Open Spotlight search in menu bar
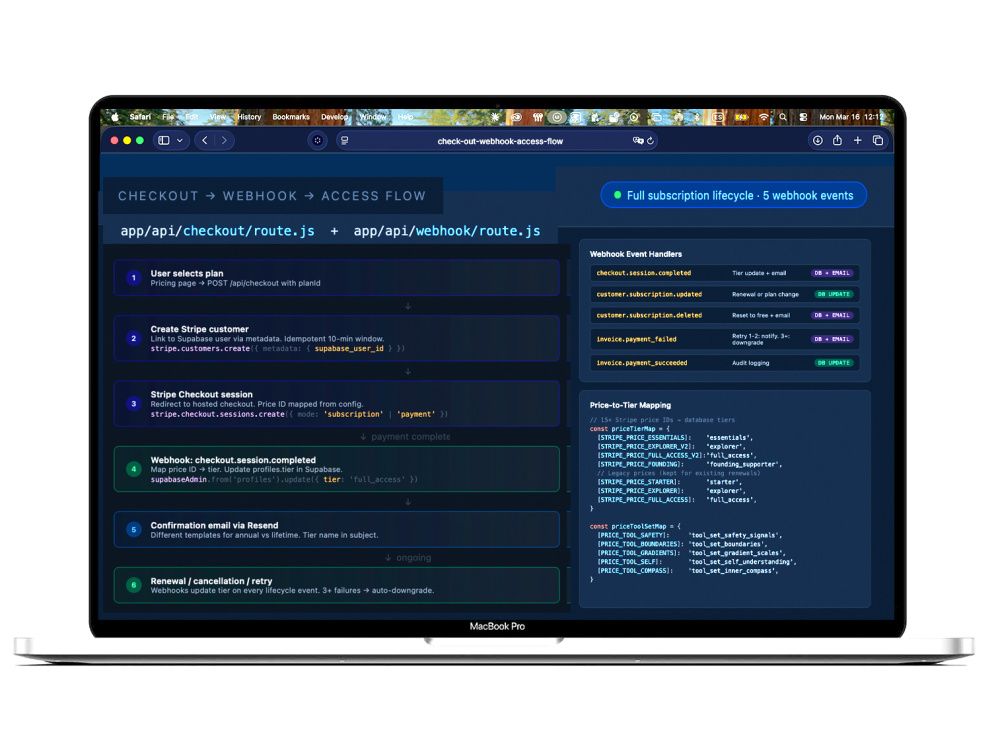The image size is (1000, 750). click(x=783, y=117)
